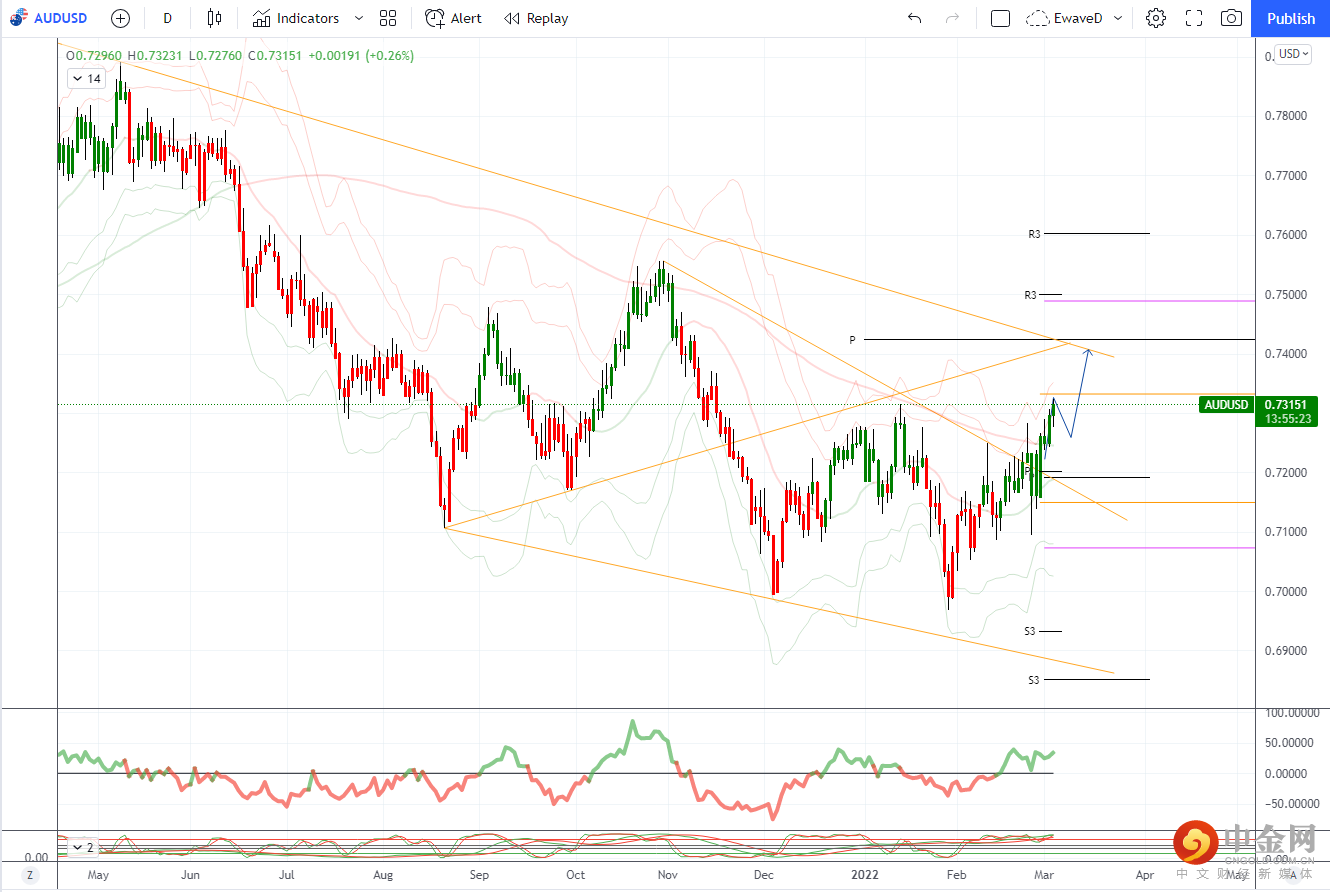This screenshot has height=892, width=1330.
Task: Open the candlestick chart type selector
Action: [214, 18]
